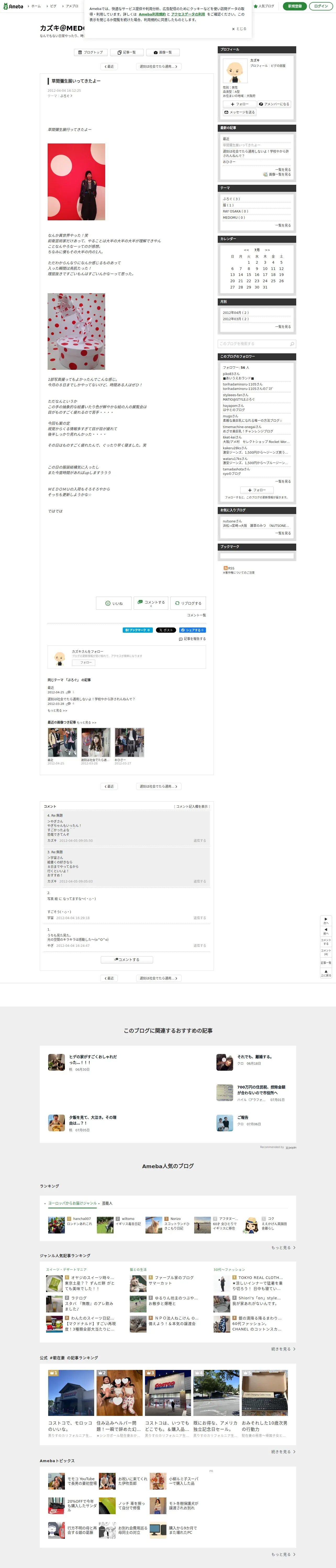Image resolution: width=336 pixels, height=1568 pixels.
Task: Open the 画像一覧 tab
Action: pyautogui.click(x=163, y=52)
